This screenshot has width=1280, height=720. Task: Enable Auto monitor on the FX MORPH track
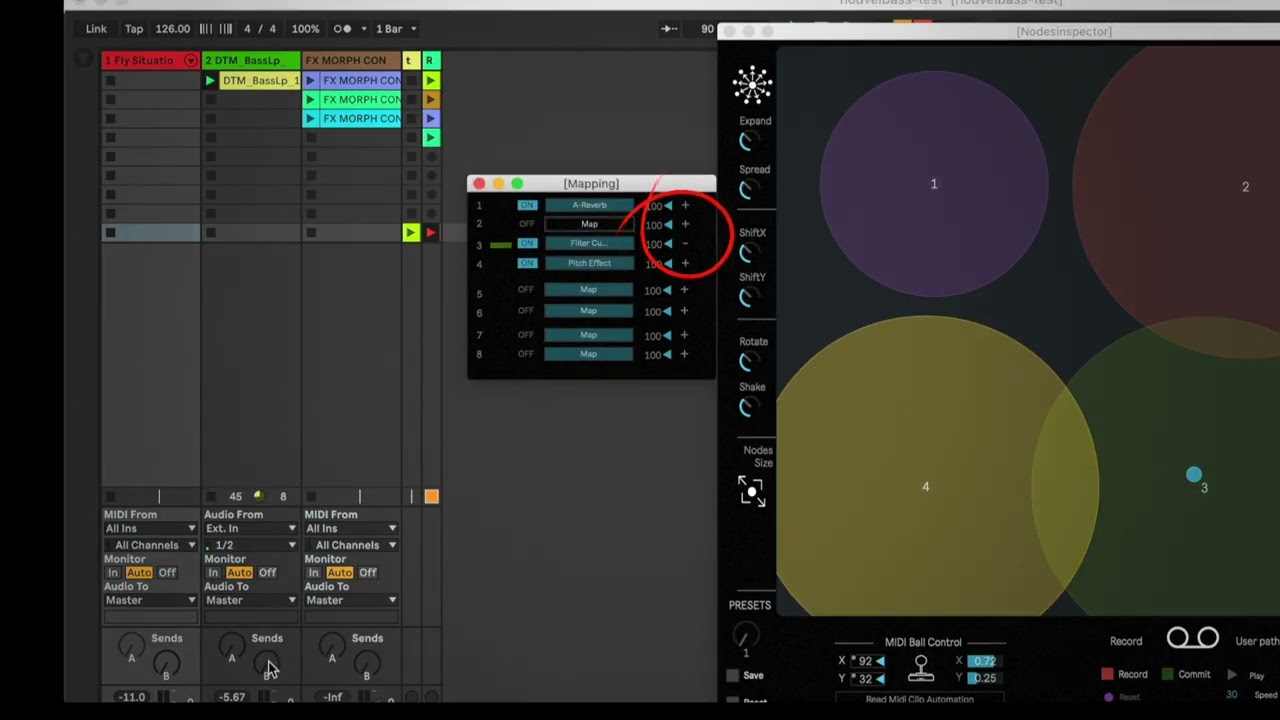tap(340, 573)
